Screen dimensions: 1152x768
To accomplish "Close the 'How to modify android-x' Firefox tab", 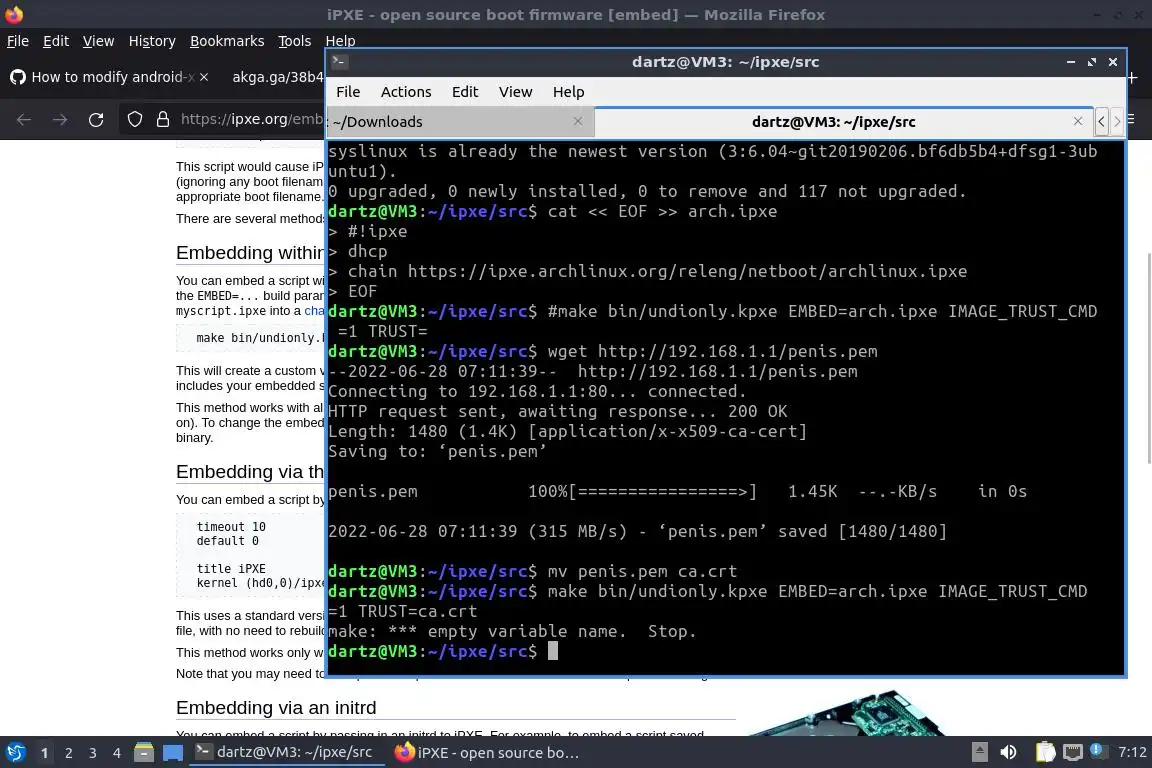I will pos(204,76).
